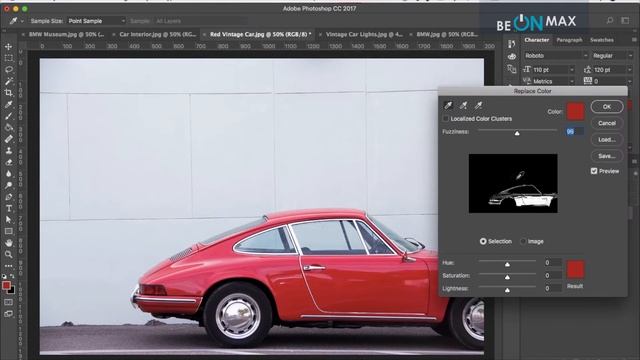Viewport: 640px width, 360px height.
Task: Click the Save... button
Action: (x=607, y=156)
